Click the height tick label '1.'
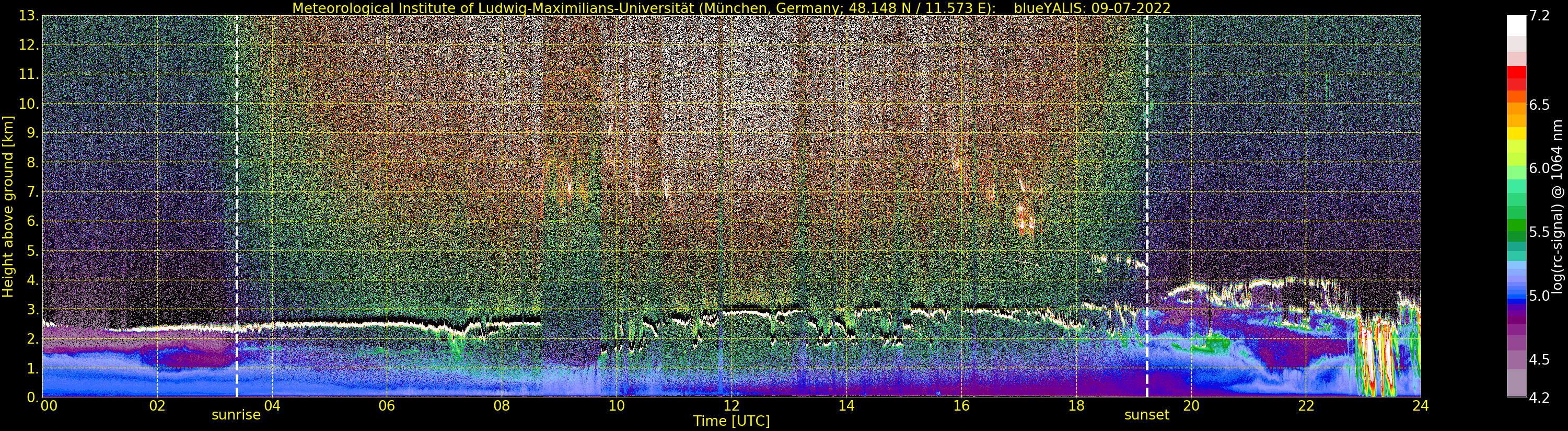Viewport: 1568px width, 431px height. [32, 368]
